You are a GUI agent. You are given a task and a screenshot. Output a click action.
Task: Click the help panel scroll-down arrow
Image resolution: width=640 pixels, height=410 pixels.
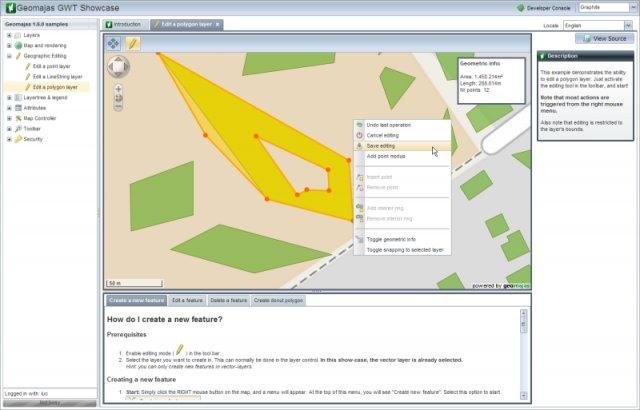point(524,396)
